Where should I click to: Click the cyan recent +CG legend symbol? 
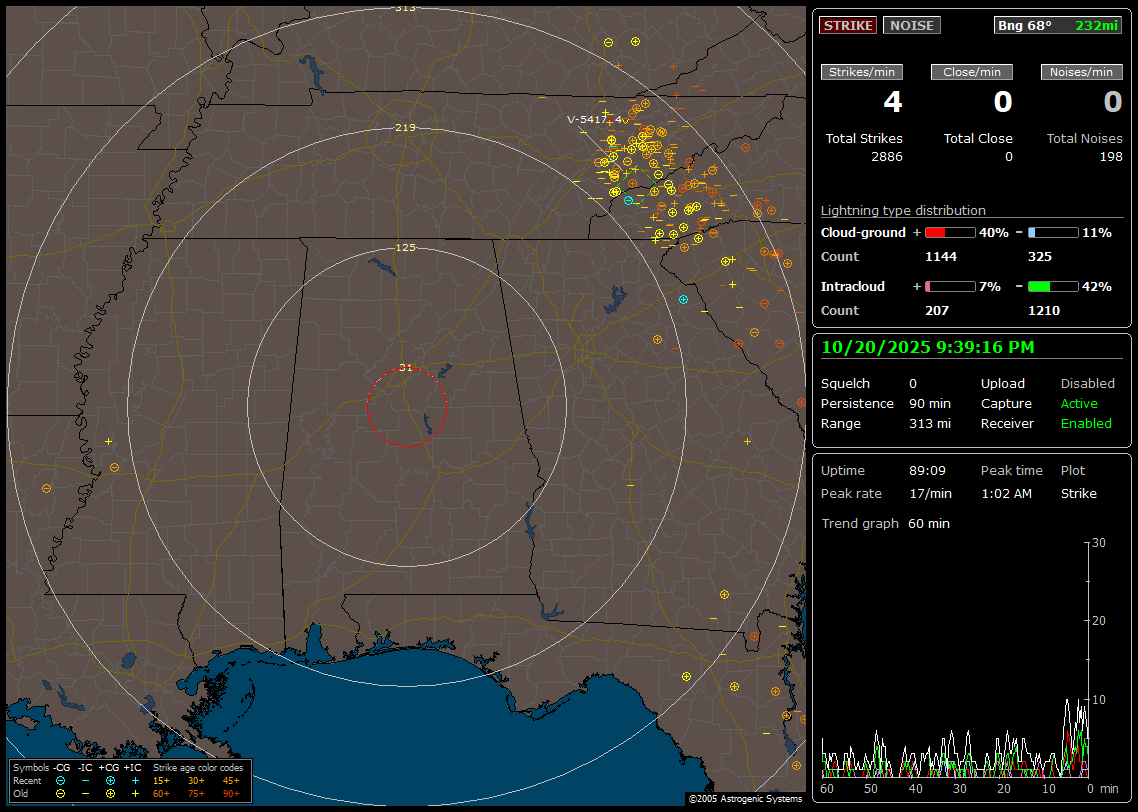(x=110, y=780)
